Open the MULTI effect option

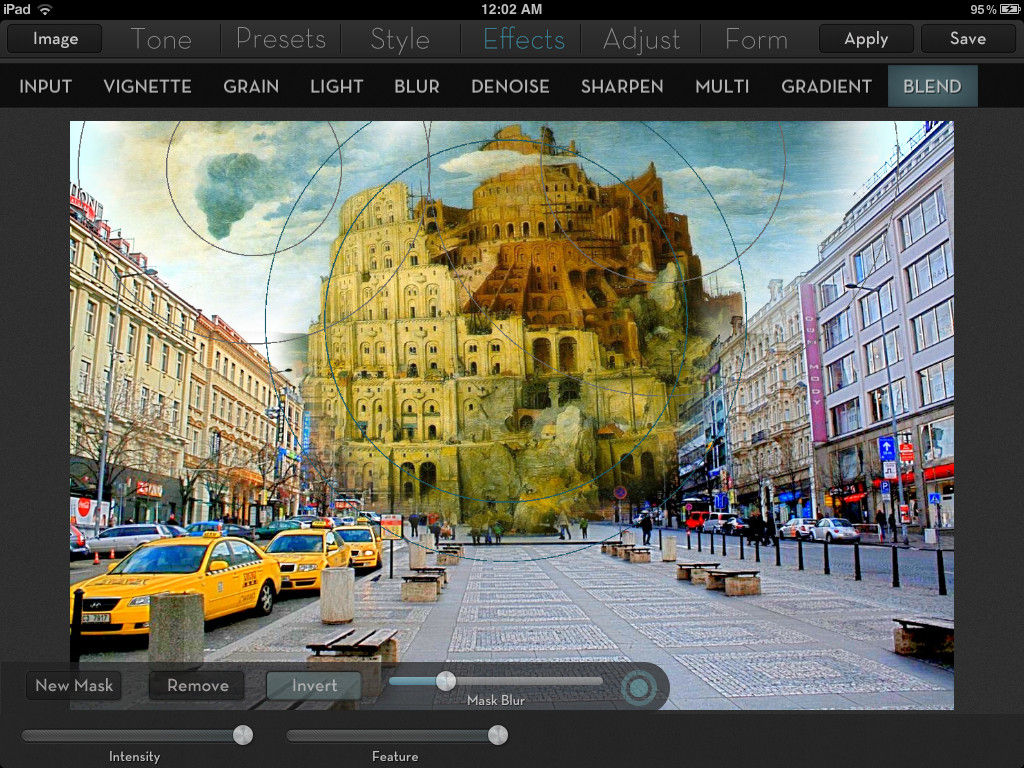coord(722,86)
